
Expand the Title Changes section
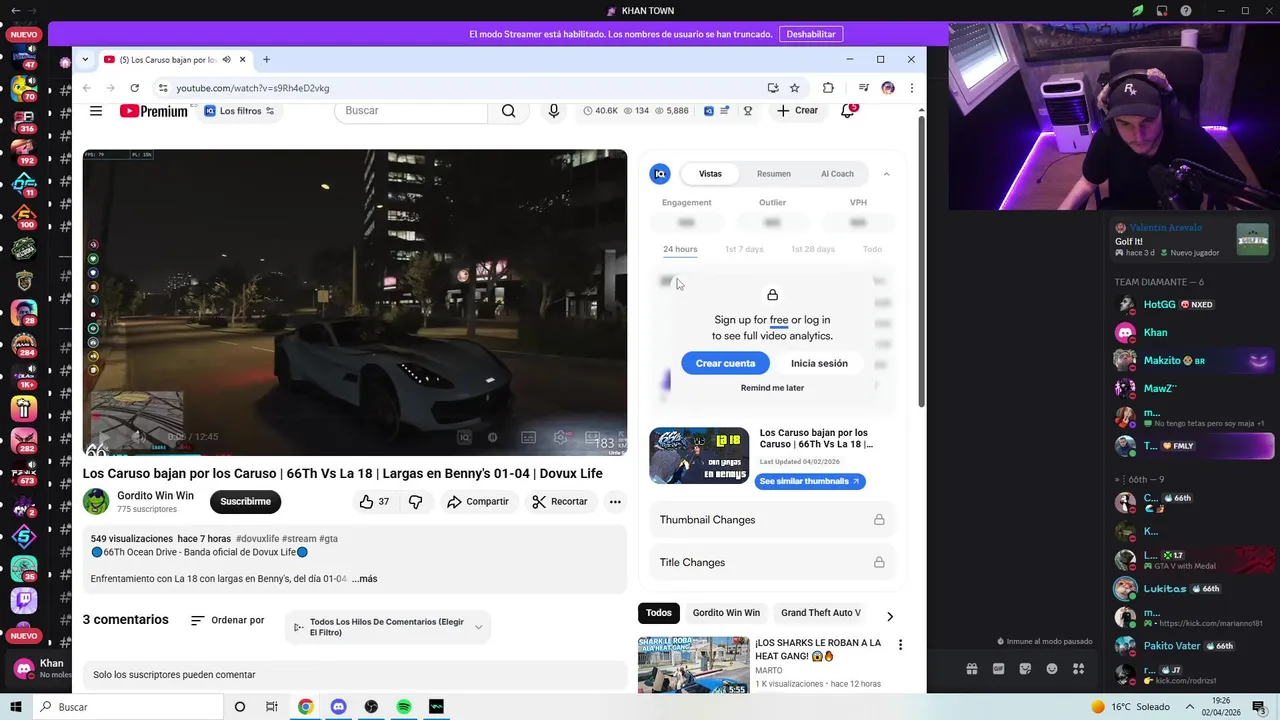pyautogui.click(x=772, y=562)
